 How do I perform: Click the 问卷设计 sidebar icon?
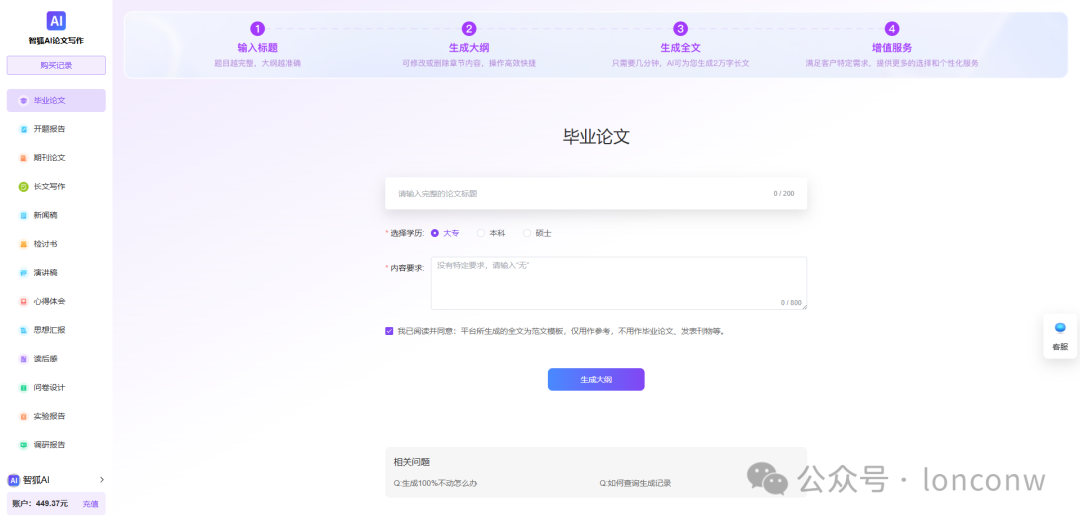tap(23, 388)
